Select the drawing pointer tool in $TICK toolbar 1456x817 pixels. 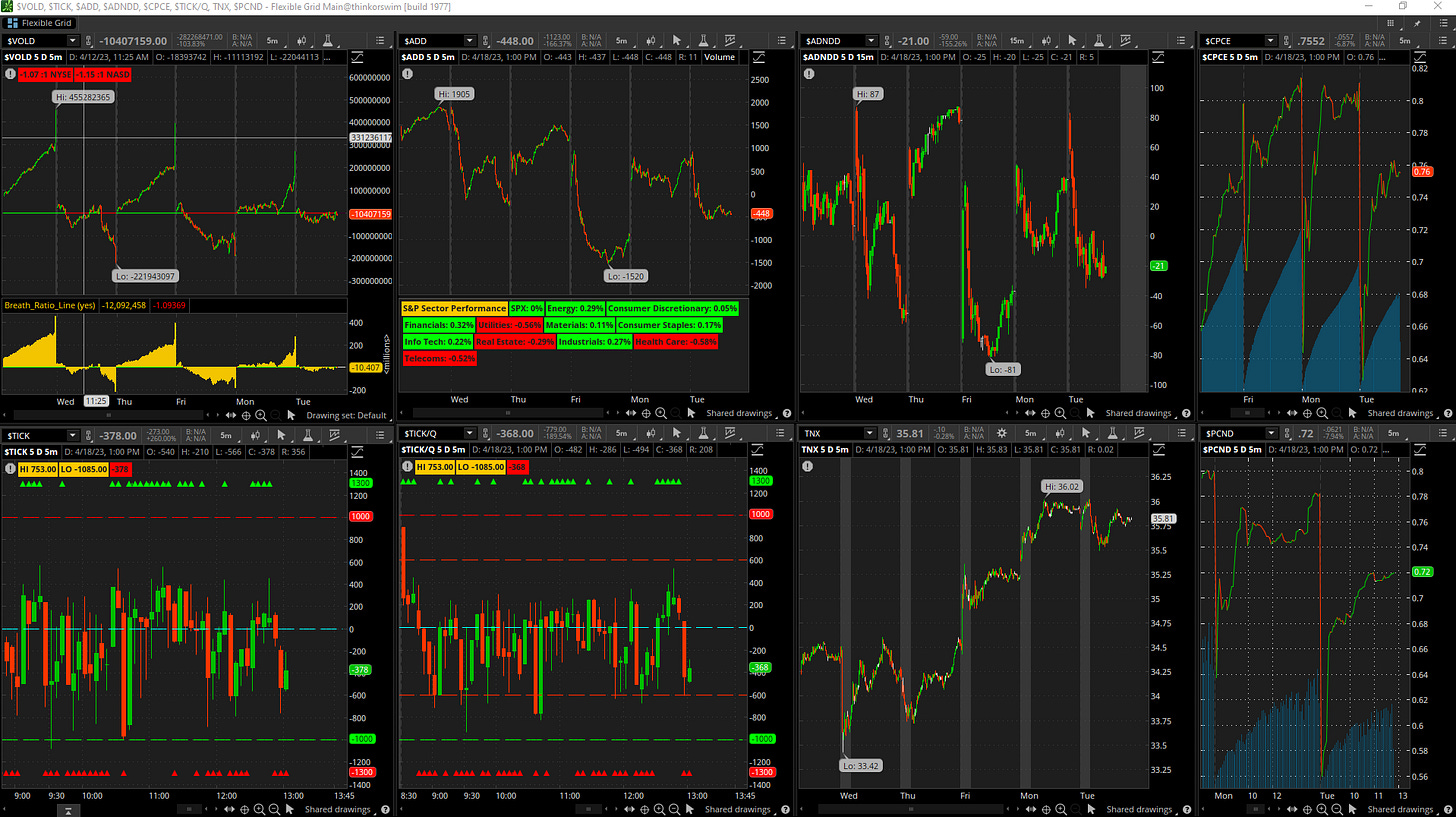click(x=280, y=435)
